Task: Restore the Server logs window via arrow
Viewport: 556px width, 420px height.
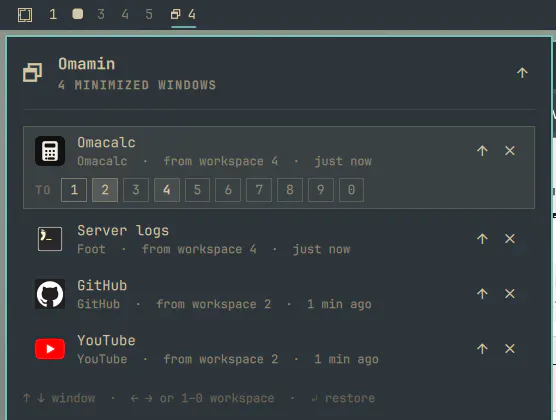Action: (x=482, y=239)
